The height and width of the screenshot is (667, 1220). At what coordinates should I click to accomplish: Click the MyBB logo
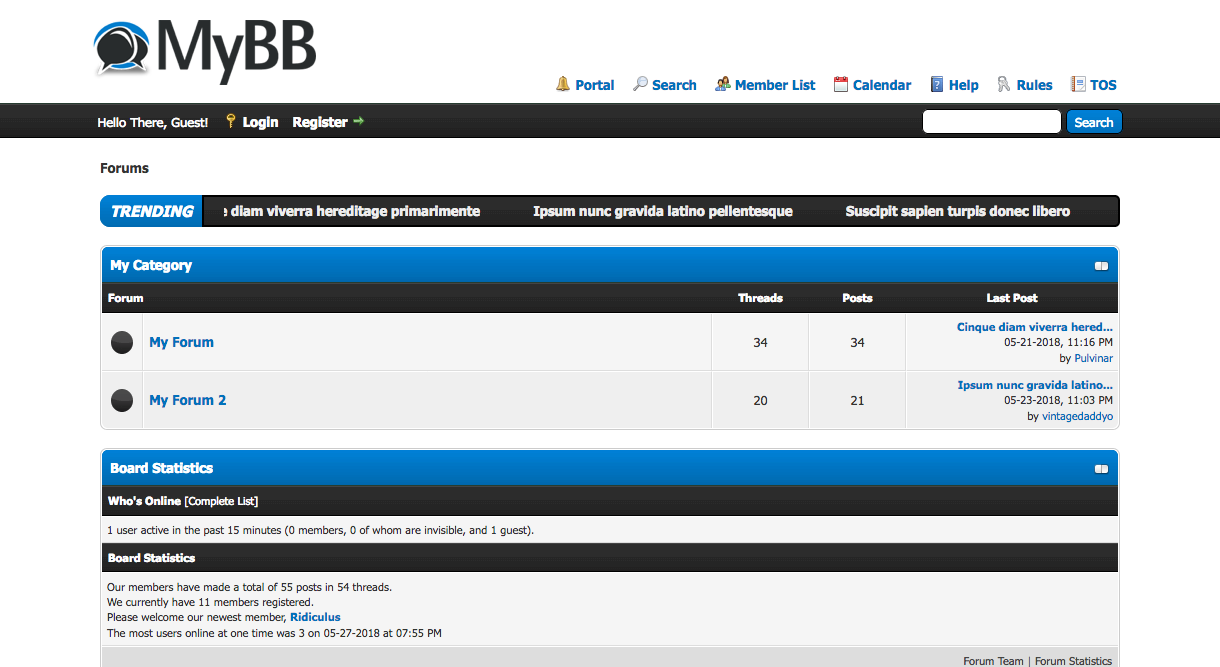tap(205, 49)
